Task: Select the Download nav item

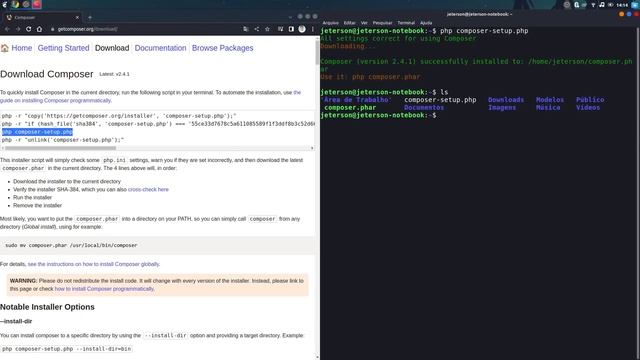Action: coord(112,48)
